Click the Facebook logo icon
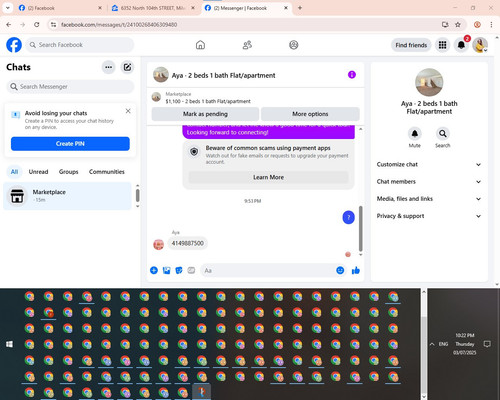 click(14, 45)
